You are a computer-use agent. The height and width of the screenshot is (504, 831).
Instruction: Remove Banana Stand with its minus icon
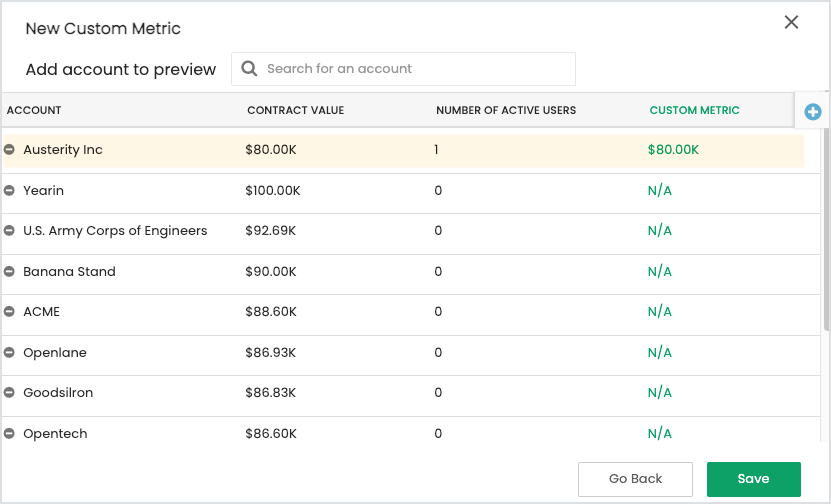(x=9, y=271)
